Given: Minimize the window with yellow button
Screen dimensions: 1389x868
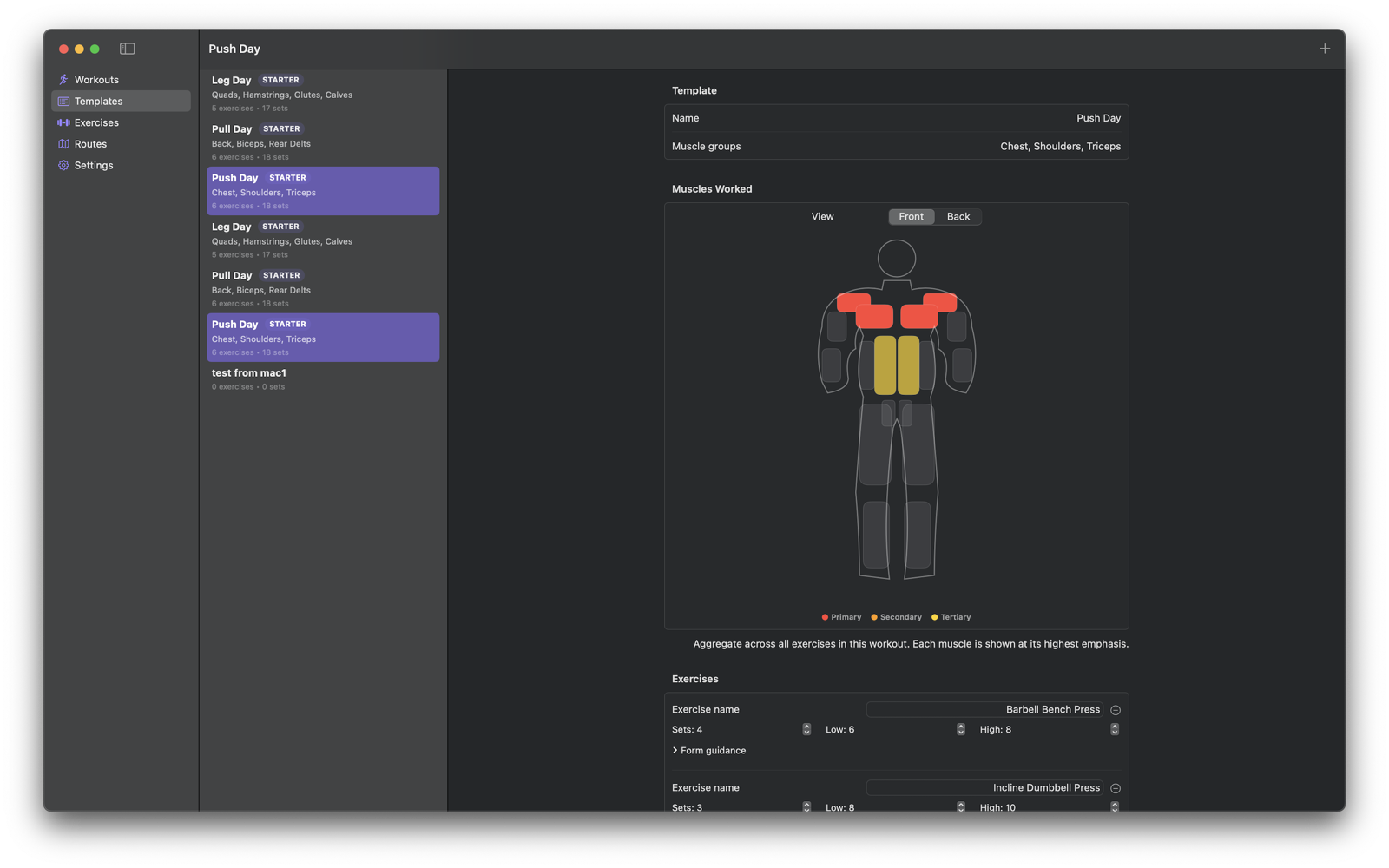Looking at the screenshot, I should [x=79, y=49].
